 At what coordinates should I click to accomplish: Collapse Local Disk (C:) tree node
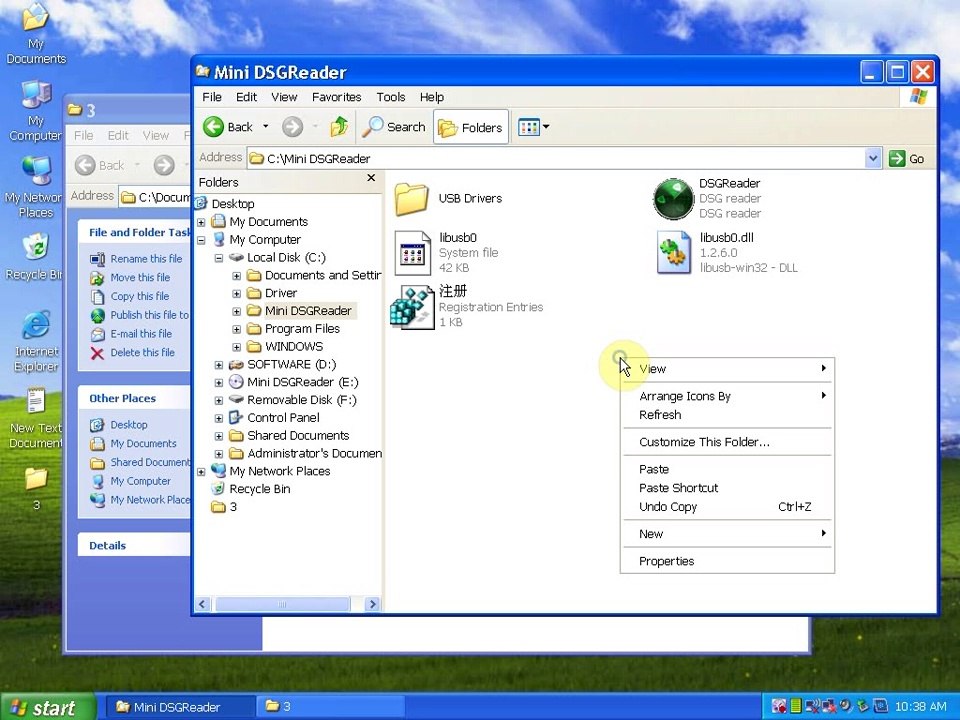(219, 258)
